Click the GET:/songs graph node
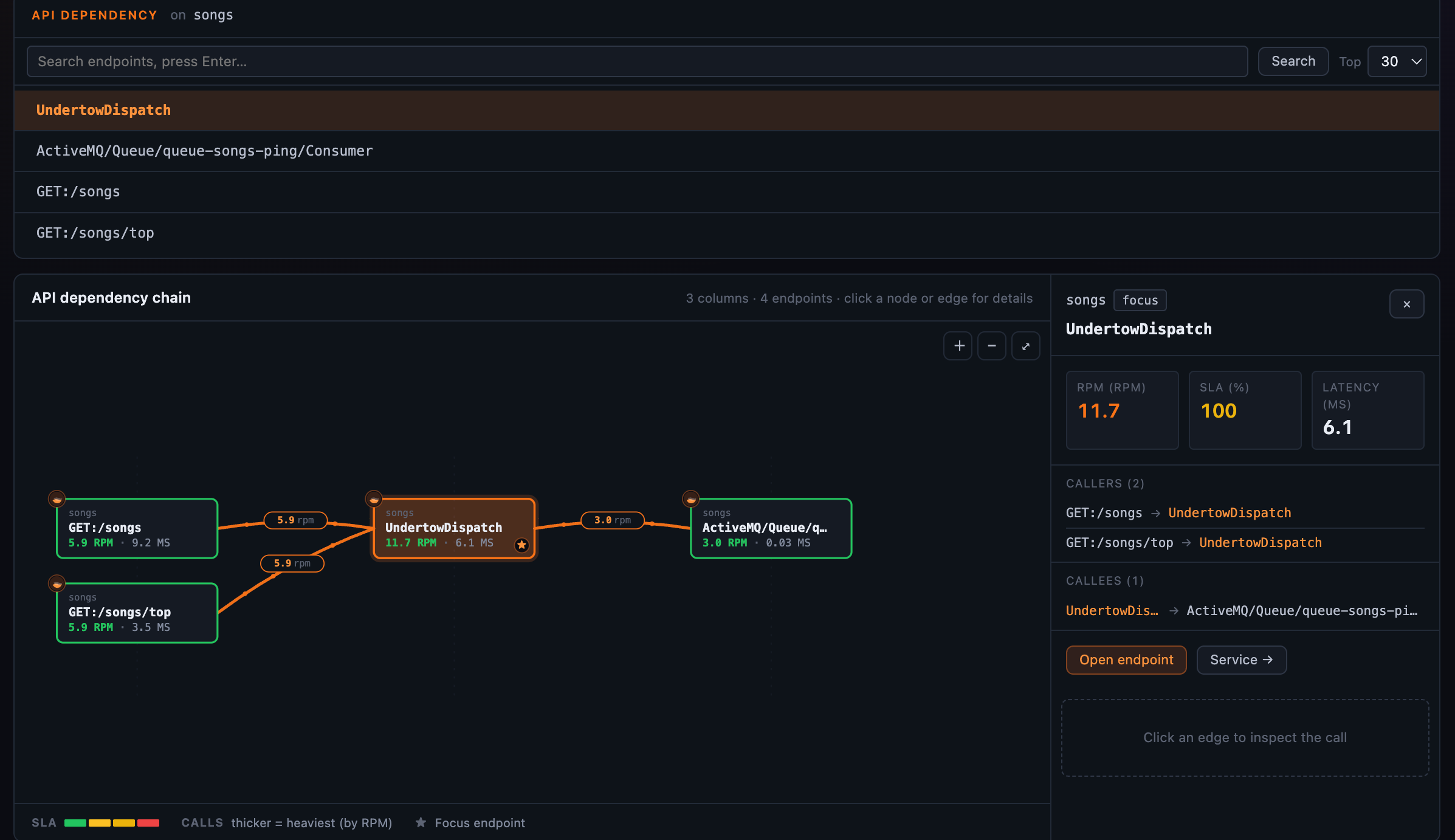The width and height of the screenshot is (1455, 840). coord(137,528)
